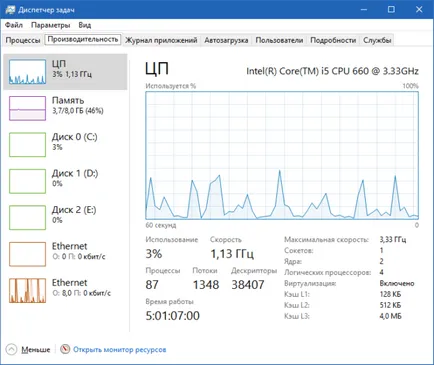Open the Параметры menu
This screenshot has width=434, height=365.
click(x=51, y=25)
